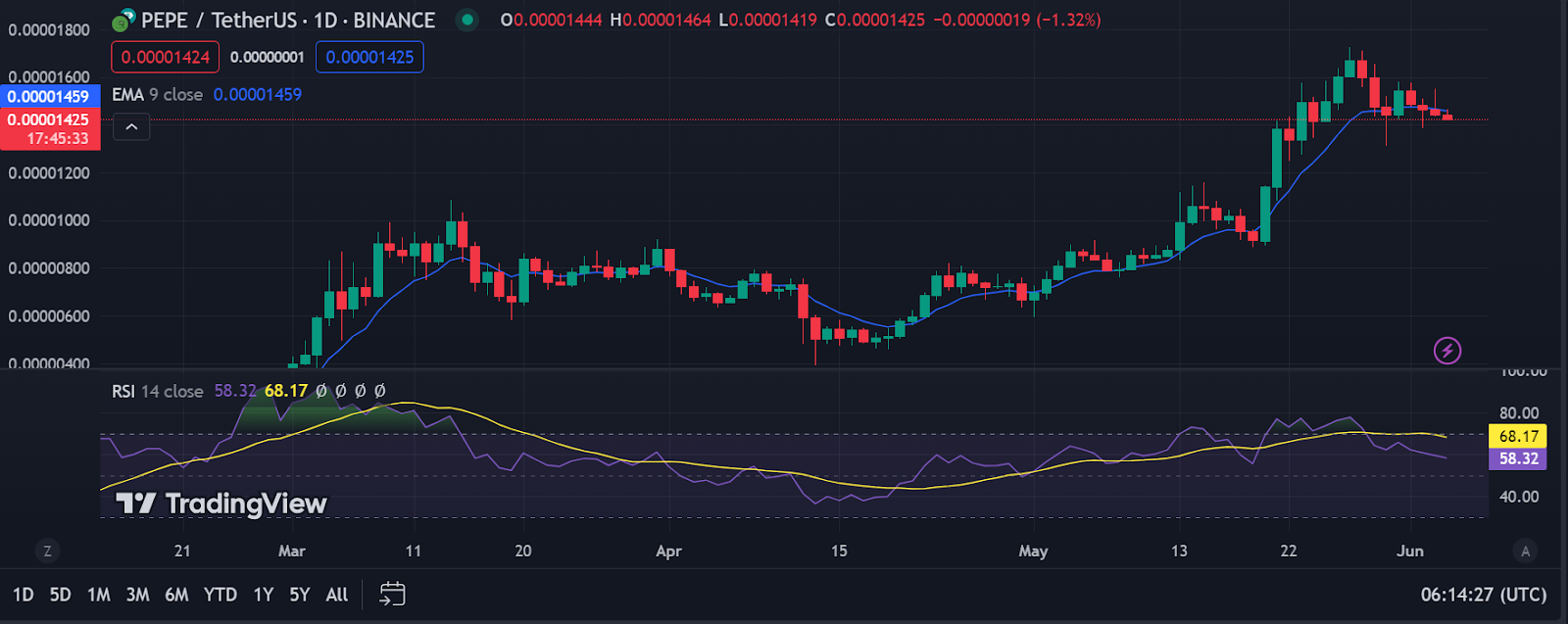This screenshot has width=1568, height=624.
Task: Click the purple 58.32 RSI axis label
Action: point(1518,458)
